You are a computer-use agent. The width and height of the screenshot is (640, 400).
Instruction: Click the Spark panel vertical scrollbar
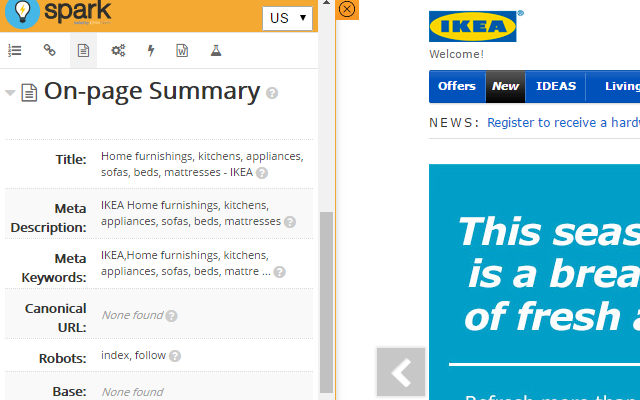point(326,300)
